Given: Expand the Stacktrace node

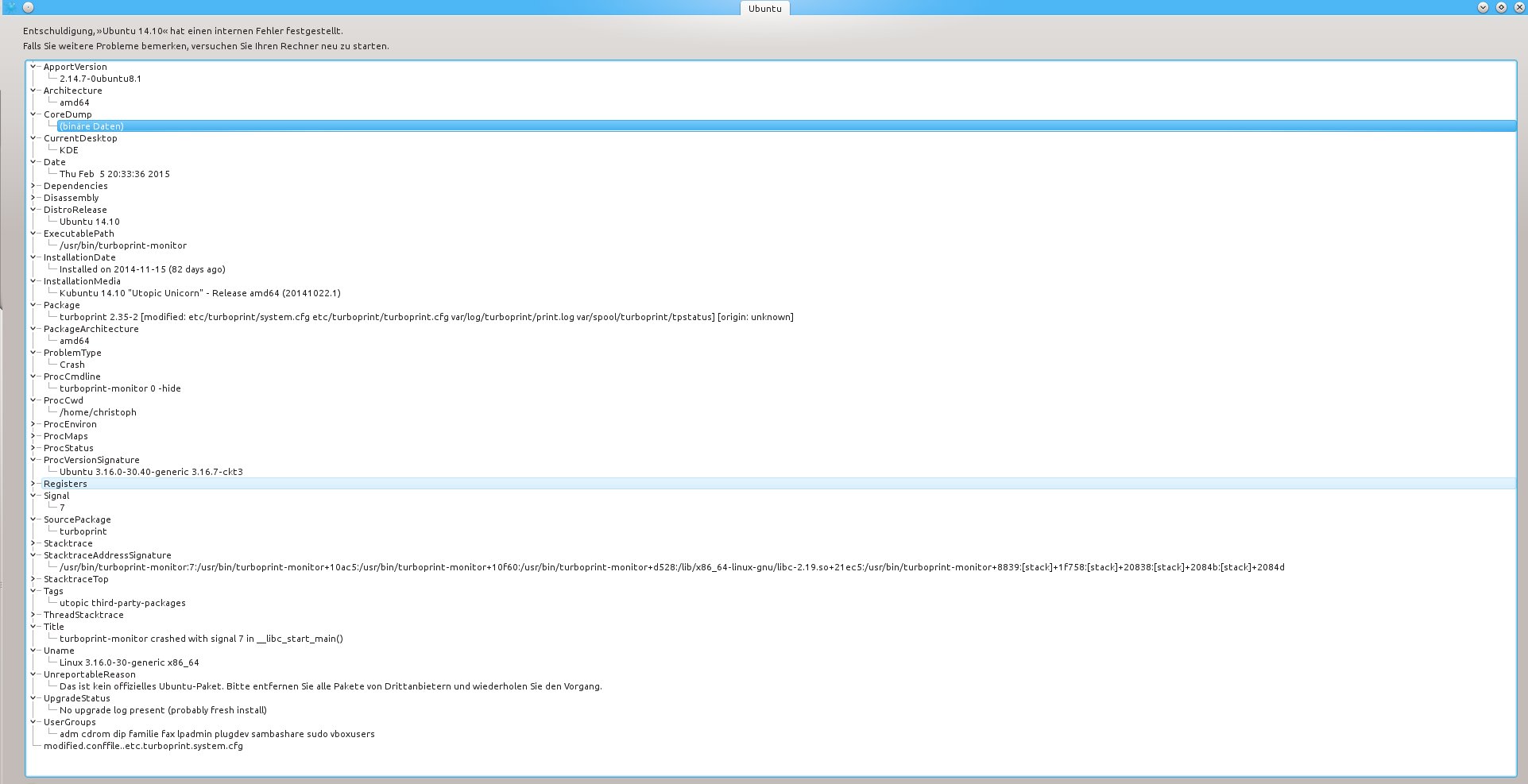Looking at the screenshot, I should click(33, 543).
